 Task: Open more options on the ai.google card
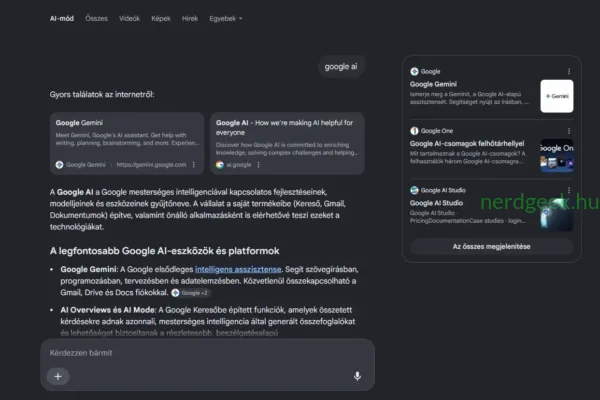click(259, 165)
